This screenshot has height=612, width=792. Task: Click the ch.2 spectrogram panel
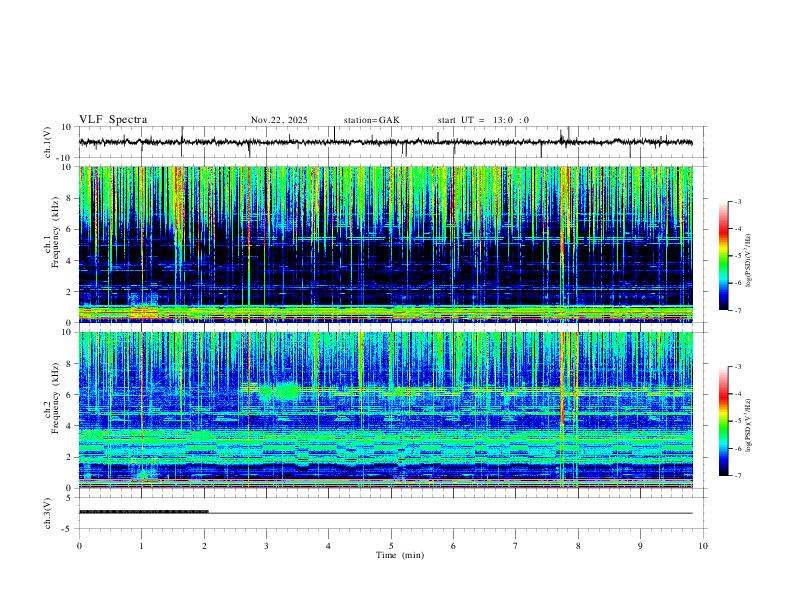[386, 410]
